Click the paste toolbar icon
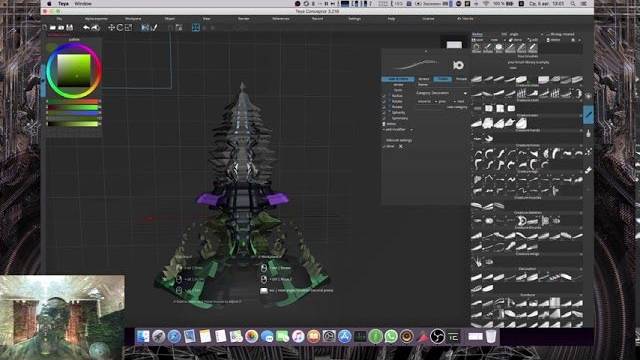 (x=179, y=27)
